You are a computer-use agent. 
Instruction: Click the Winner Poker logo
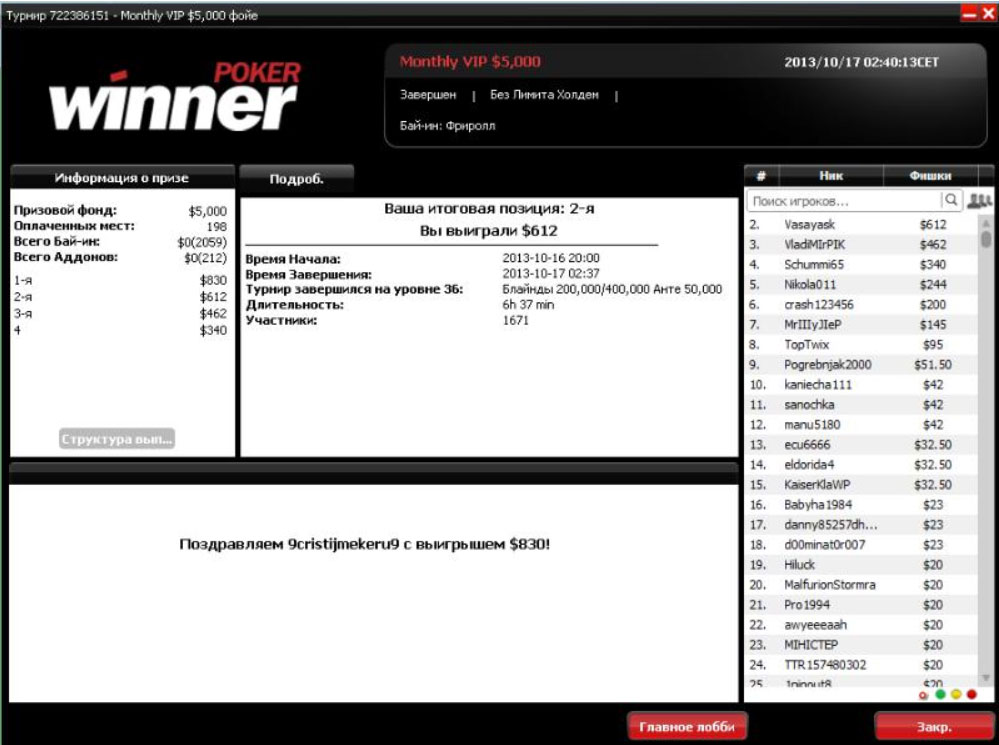click(x=175, y=96)
